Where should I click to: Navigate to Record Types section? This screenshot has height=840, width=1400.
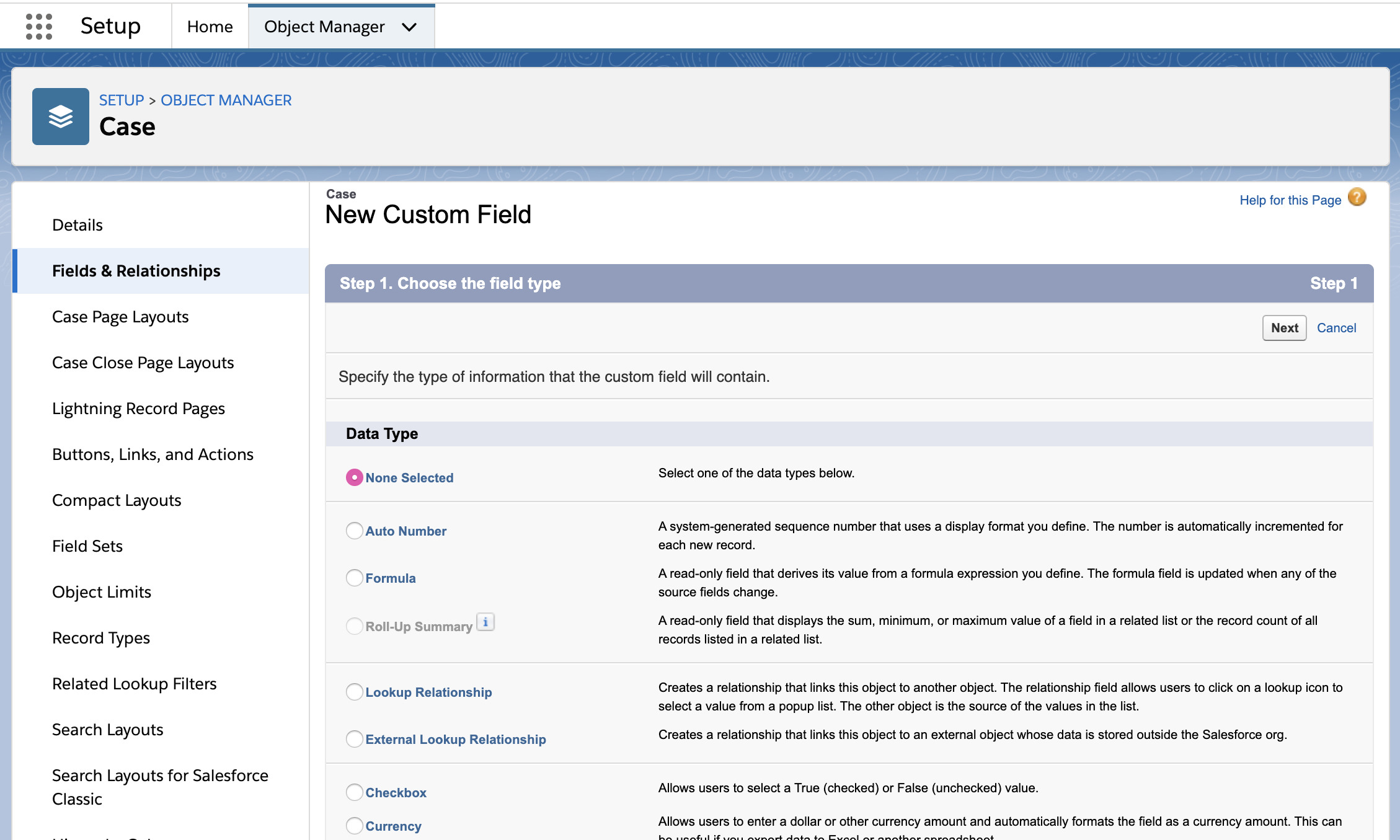pyautogui.click(x=101, y=637)
